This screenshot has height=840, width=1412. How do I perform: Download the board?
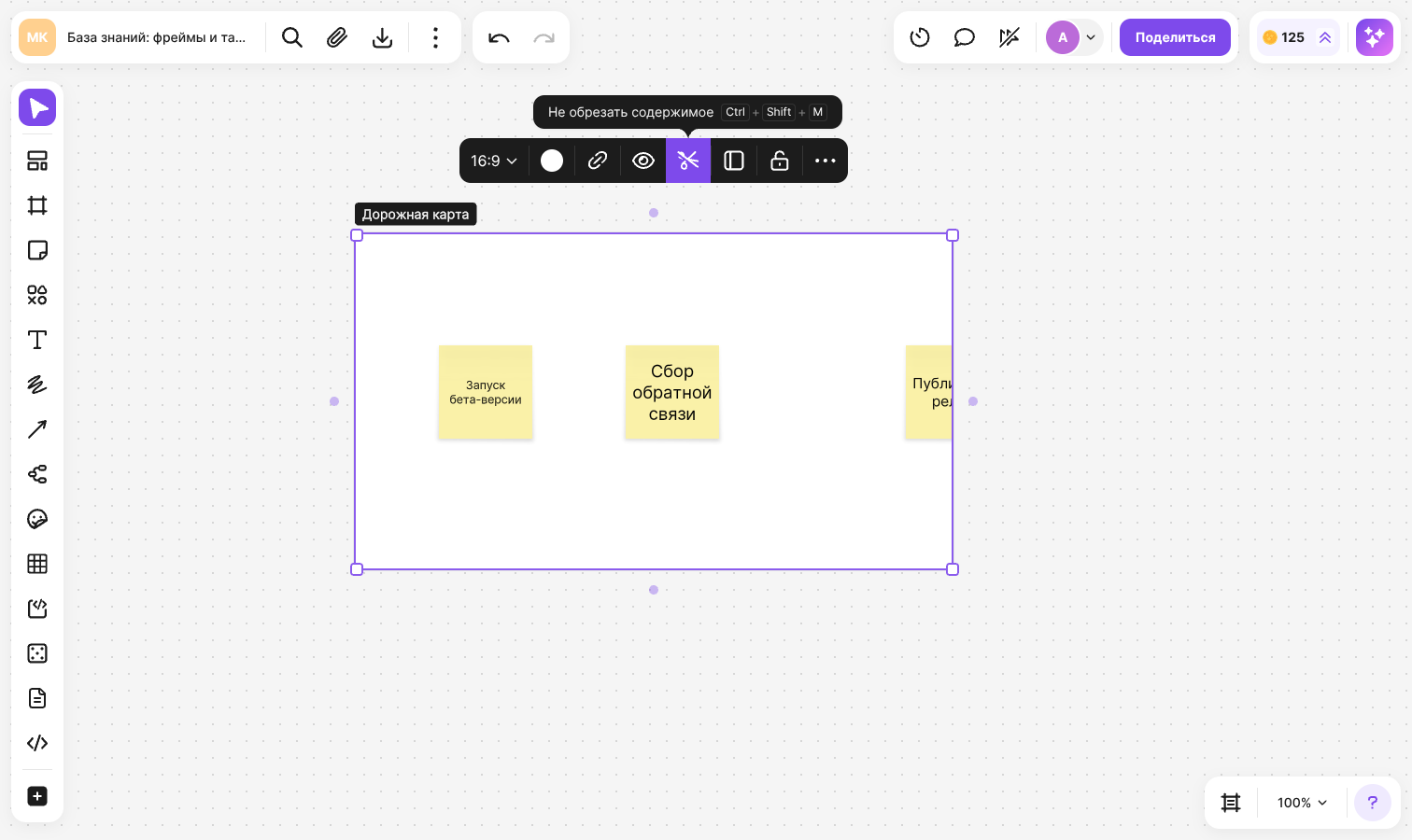[382, 37]
